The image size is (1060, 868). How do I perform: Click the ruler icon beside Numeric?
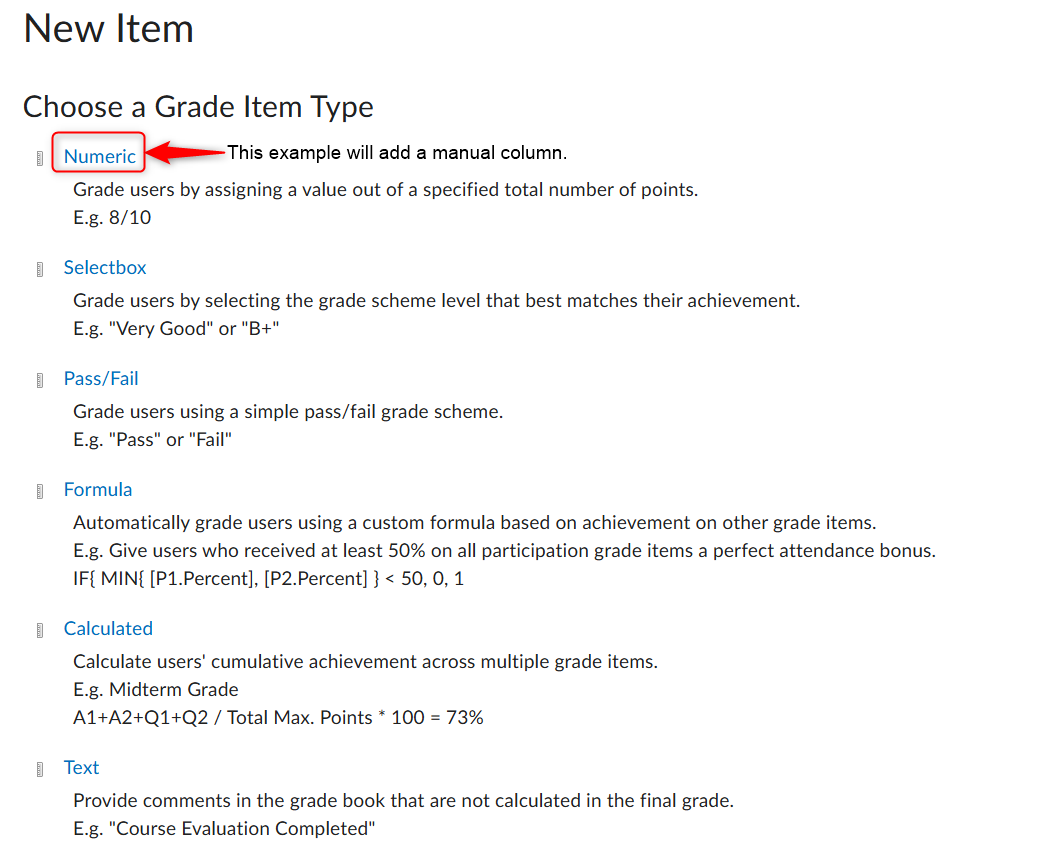coord(40,158)
